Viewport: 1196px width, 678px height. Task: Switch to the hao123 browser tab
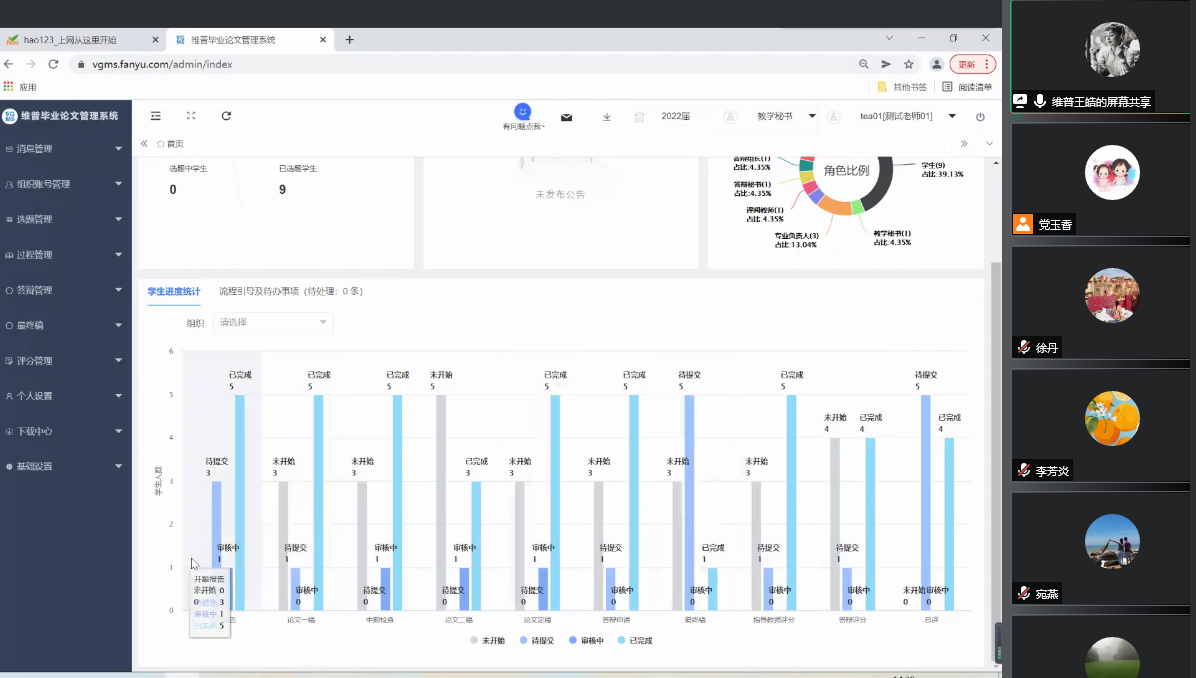(80, 40)
